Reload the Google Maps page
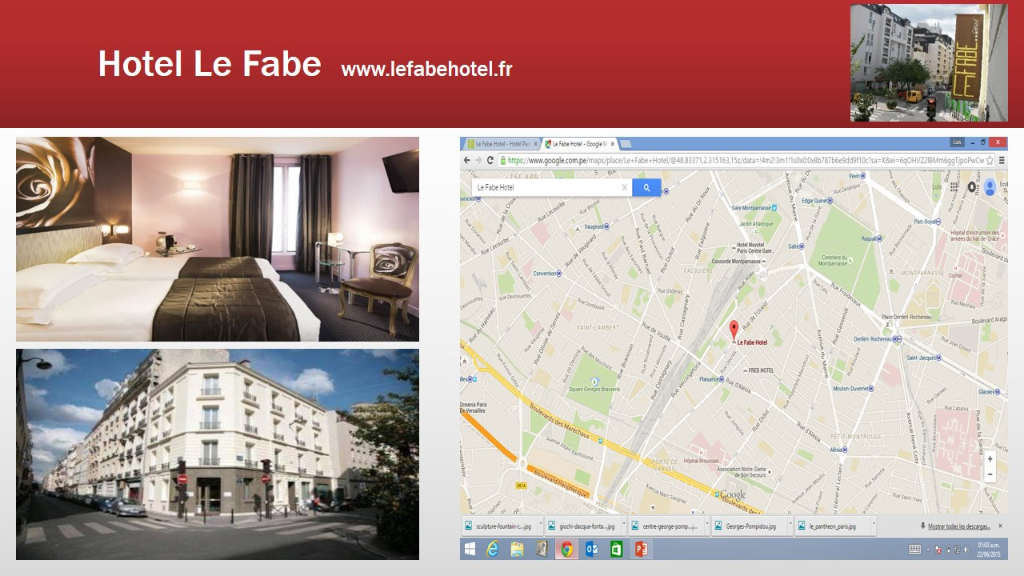 490,160
